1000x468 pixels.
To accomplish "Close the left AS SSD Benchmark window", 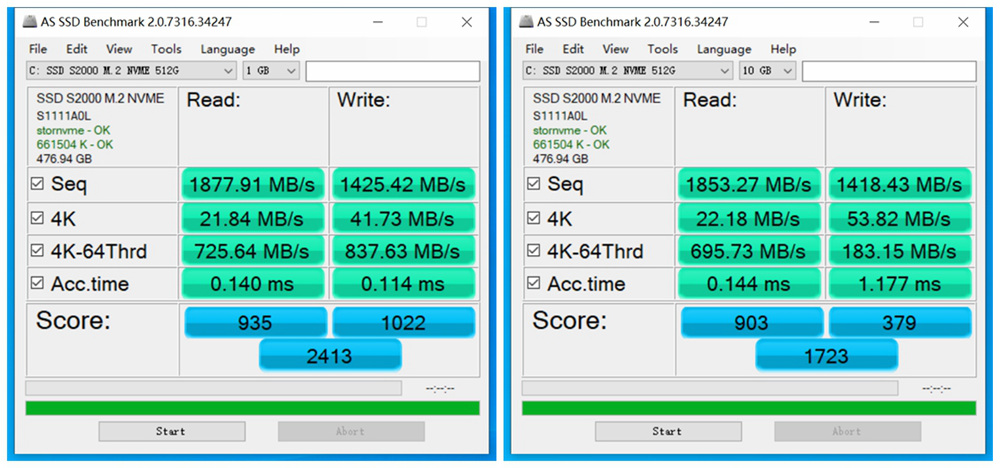I will pyautogui.click(x=467, y=22).
